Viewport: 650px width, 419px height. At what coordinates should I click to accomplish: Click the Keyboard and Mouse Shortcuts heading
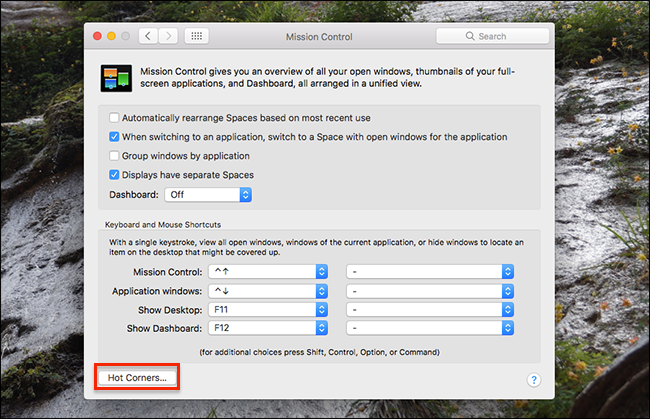[163, 225]
